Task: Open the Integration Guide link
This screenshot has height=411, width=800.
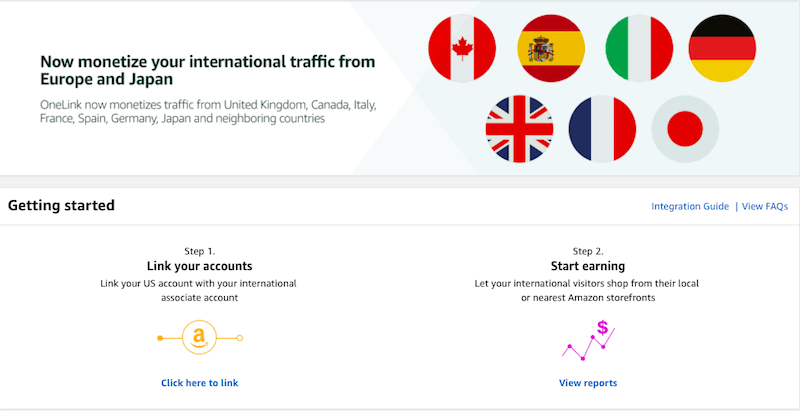Action: 690,206
